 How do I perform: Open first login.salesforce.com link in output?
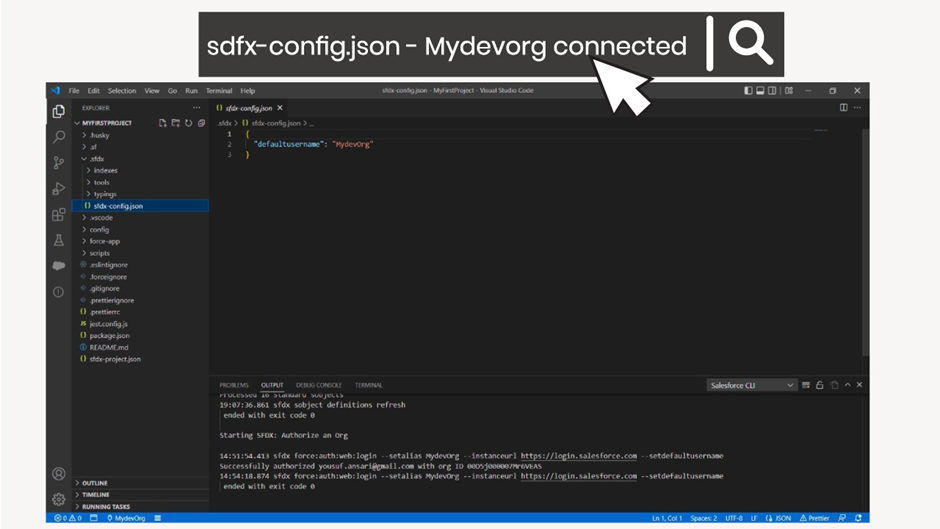[579, 456]
